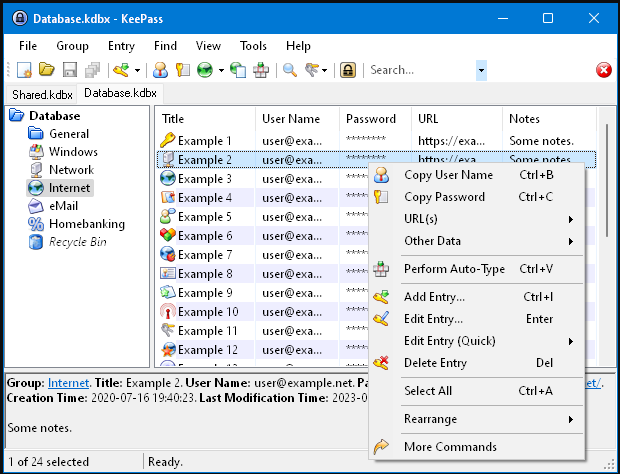
Task: Open the Tools menu
Action: (253, 46)
